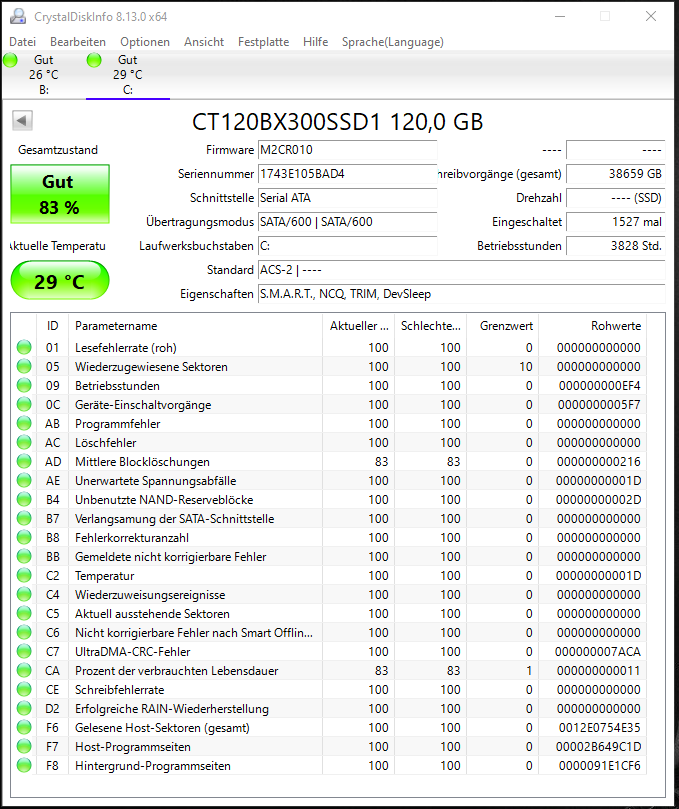Click the Standard field ACS-2

pos(461,270)
